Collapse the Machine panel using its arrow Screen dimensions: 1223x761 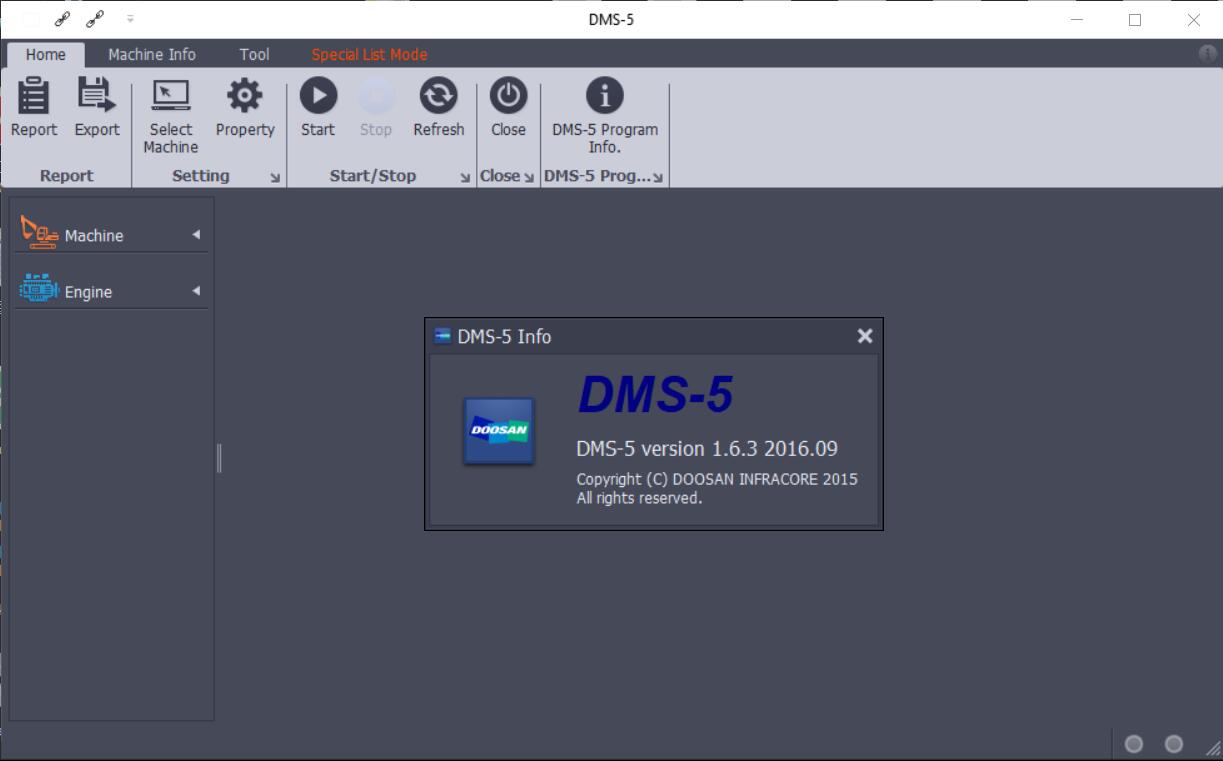tap(198, 234)
